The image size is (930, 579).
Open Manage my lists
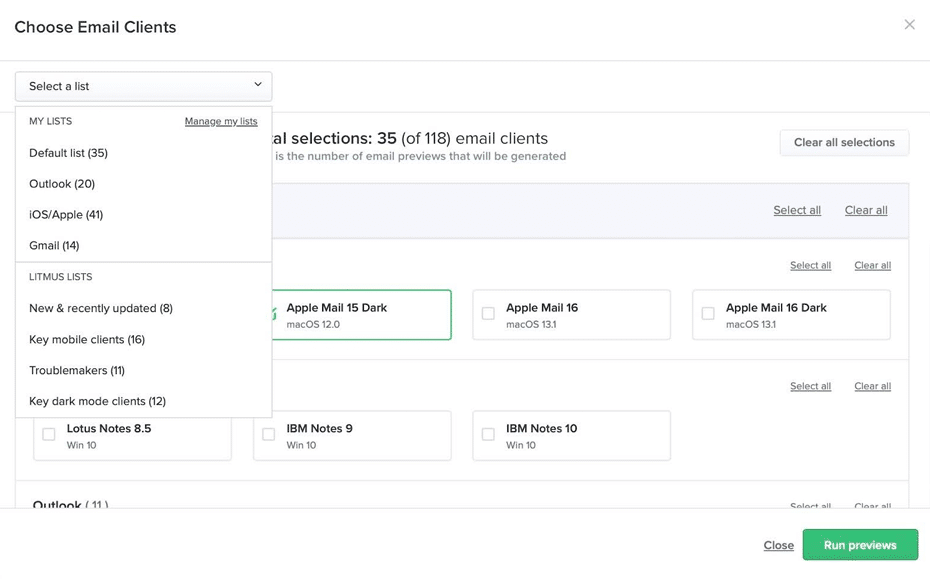coord(220,120)
